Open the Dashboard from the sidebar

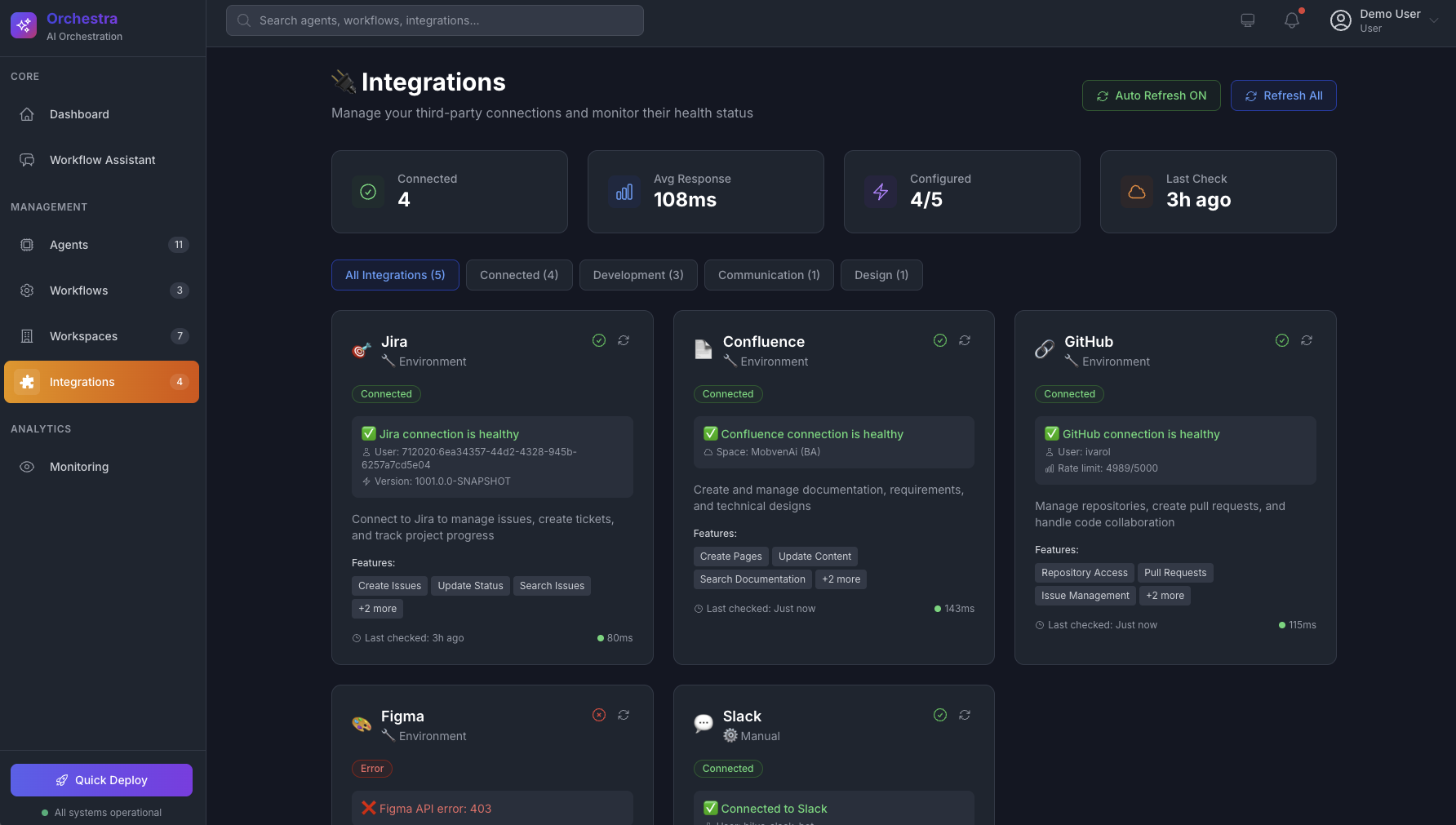tap(79, 114)
